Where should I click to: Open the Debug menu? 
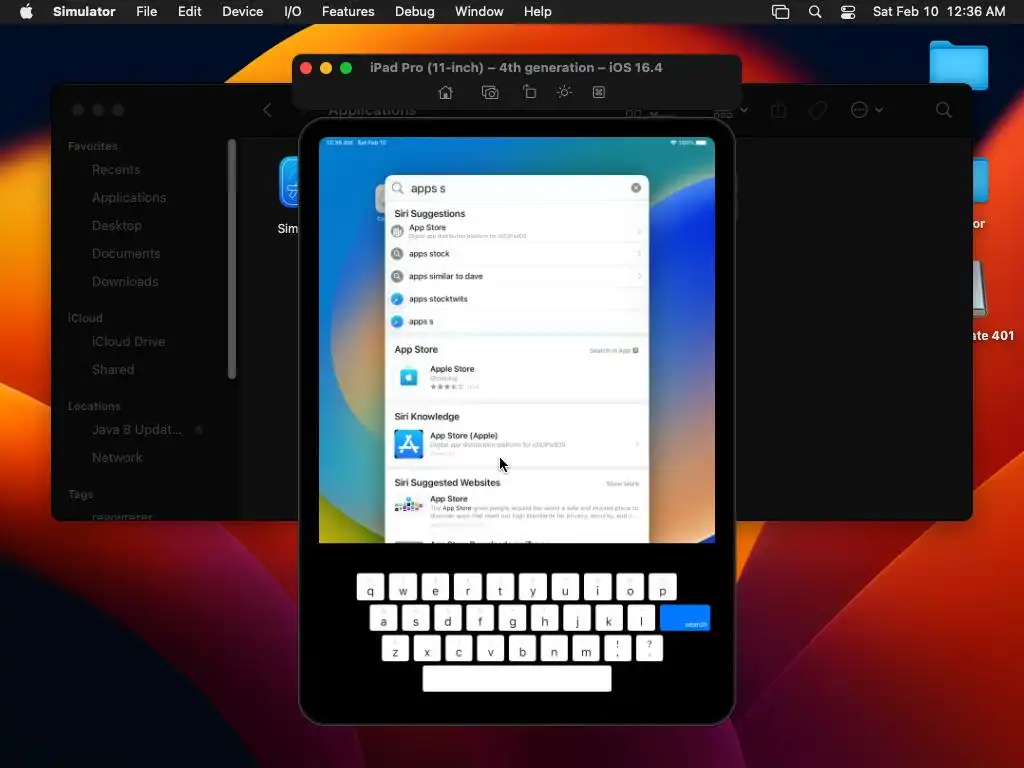click(x=415, y=12)
